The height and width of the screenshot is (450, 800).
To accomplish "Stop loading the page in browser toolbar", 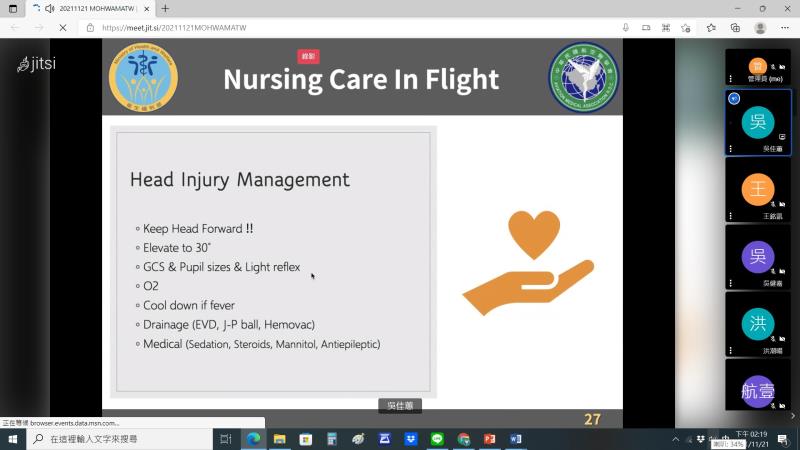I will (x=62, y=28).
